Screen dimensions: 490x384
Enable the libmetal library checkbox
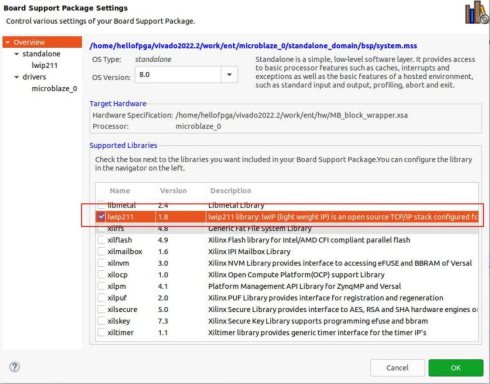coord(101,205)
